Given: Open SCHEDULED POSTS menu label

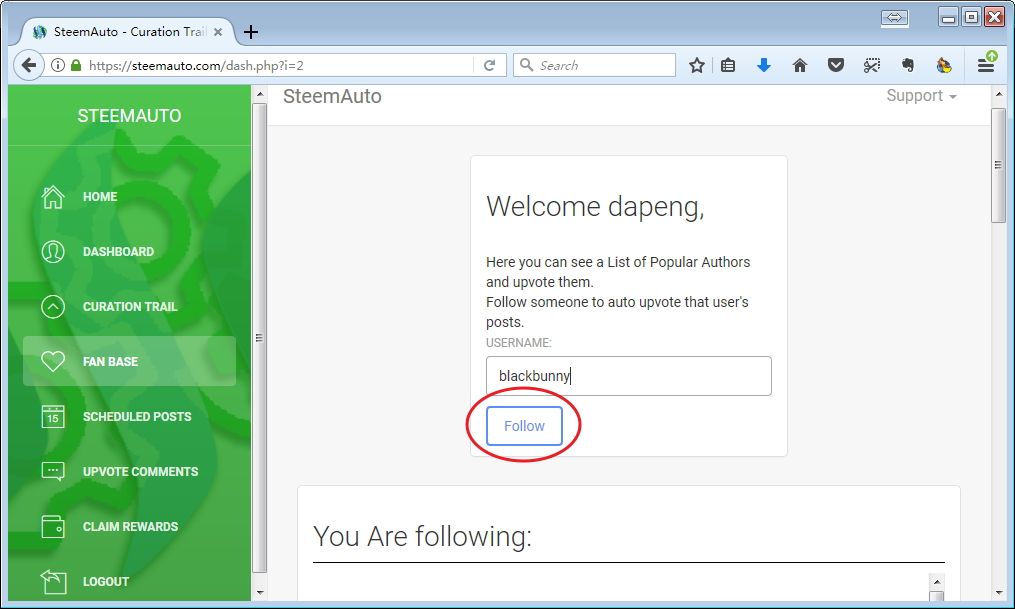Looking at the screenshot, I should 137,417.
